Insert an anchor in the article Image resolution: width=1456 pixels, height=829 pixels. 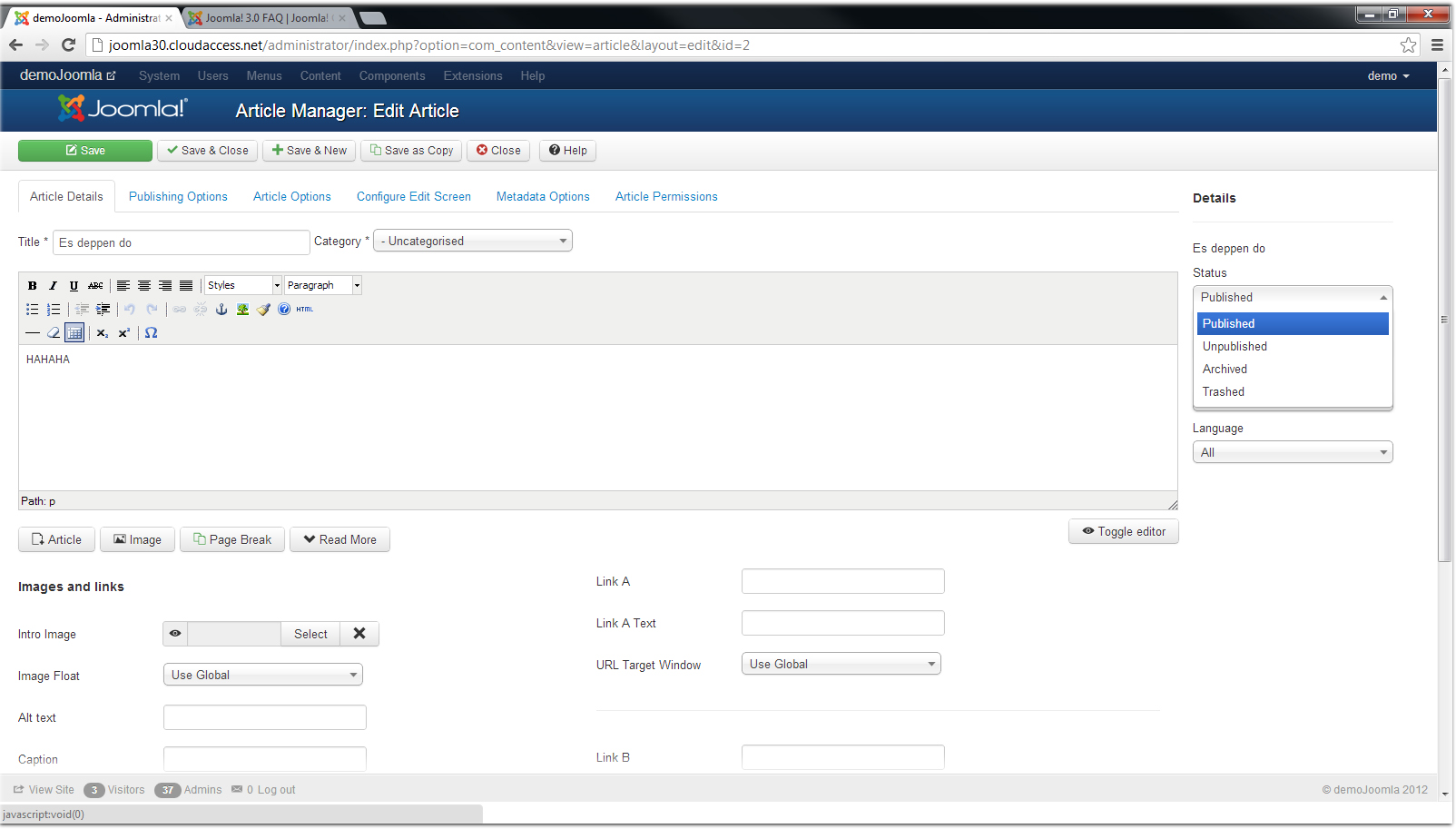pyautogui.click(x=221, y=309)
